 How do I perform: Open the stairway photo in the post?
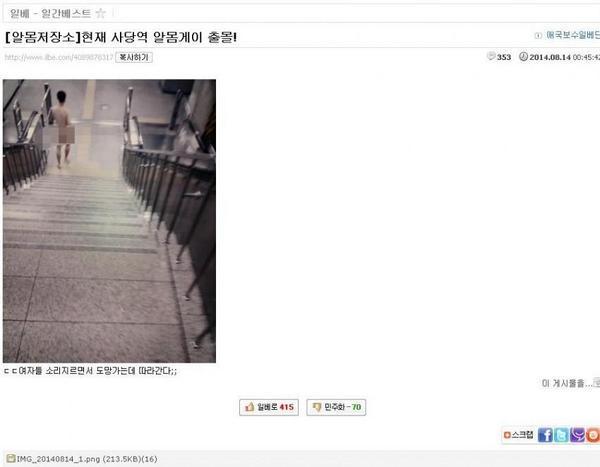click(x=109, y=221)
